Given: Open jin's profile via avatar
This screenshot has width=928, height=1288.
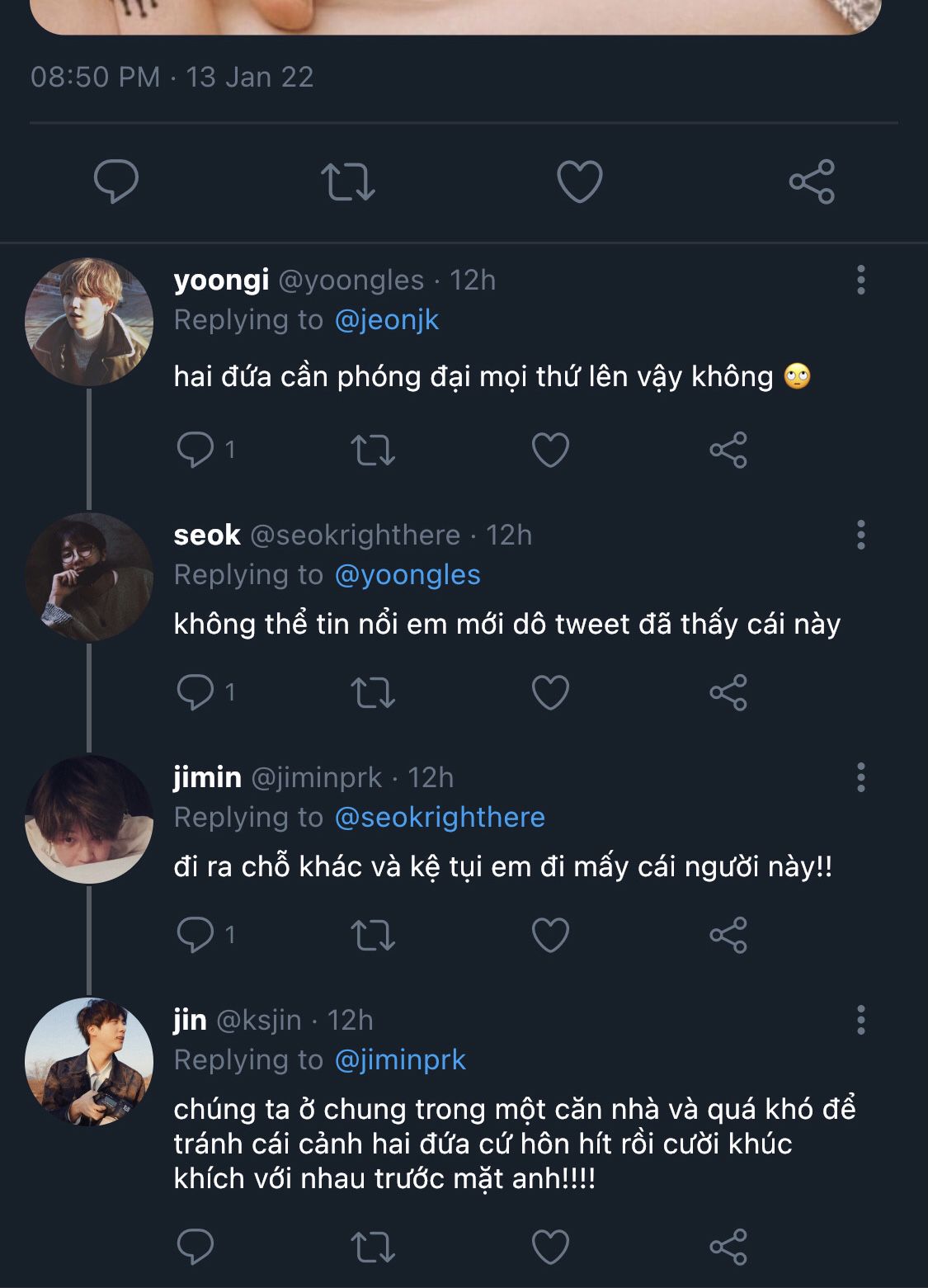Looking at the screenshot, I should [89, 1062].
